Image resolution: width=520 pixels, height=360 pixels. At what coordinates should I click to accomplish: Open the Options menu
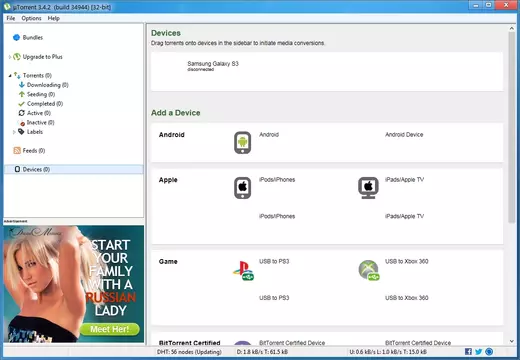click(x=31, y=18)
